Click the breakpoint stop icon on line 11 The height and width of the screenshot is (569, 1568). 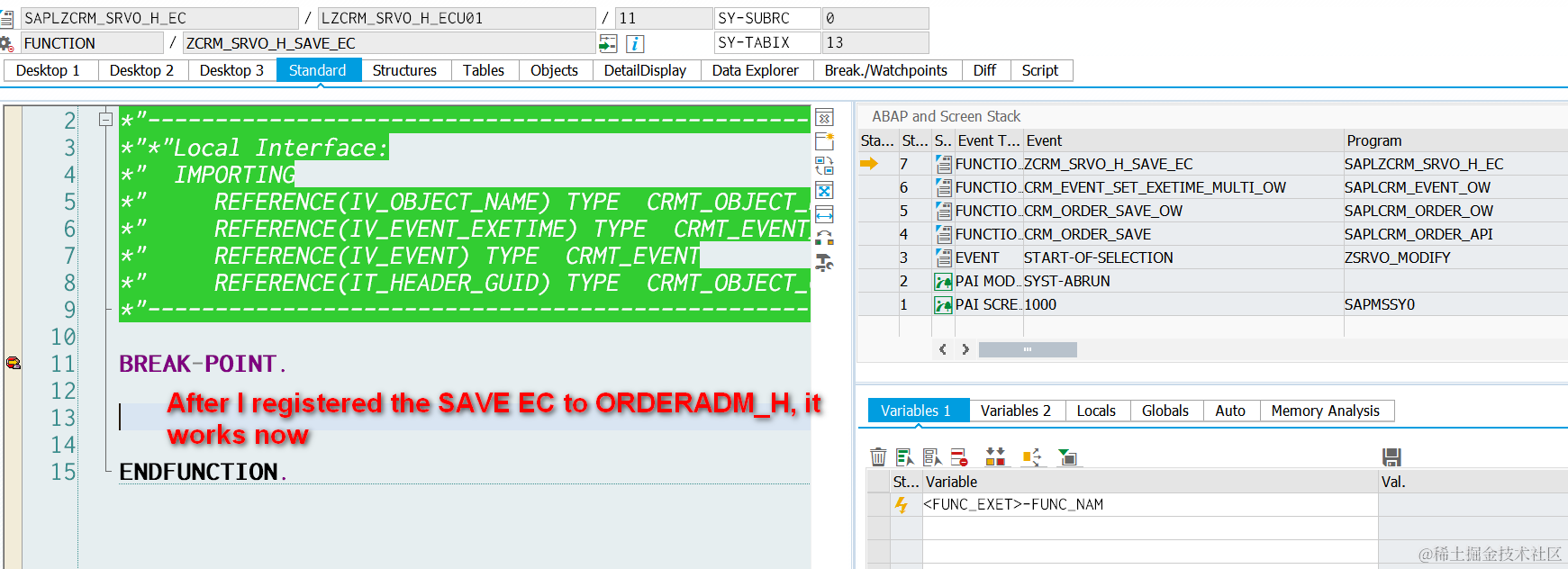pos(14,363)
